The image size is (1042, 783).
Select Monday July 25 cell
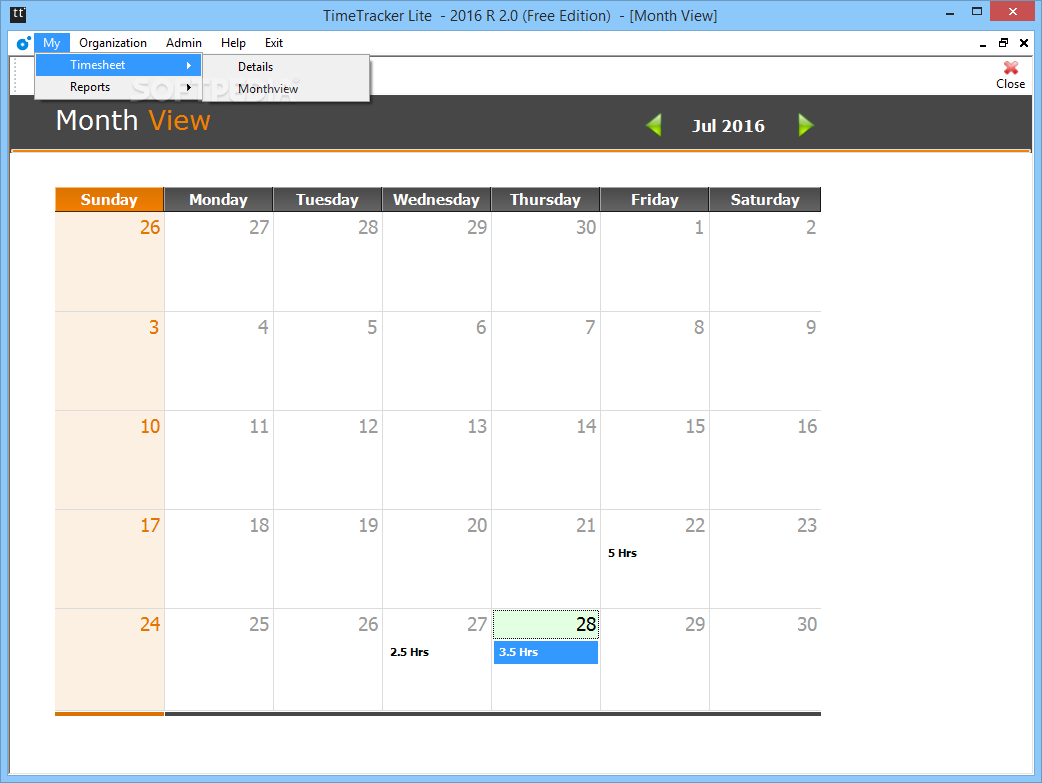click(x=219, y=659)
